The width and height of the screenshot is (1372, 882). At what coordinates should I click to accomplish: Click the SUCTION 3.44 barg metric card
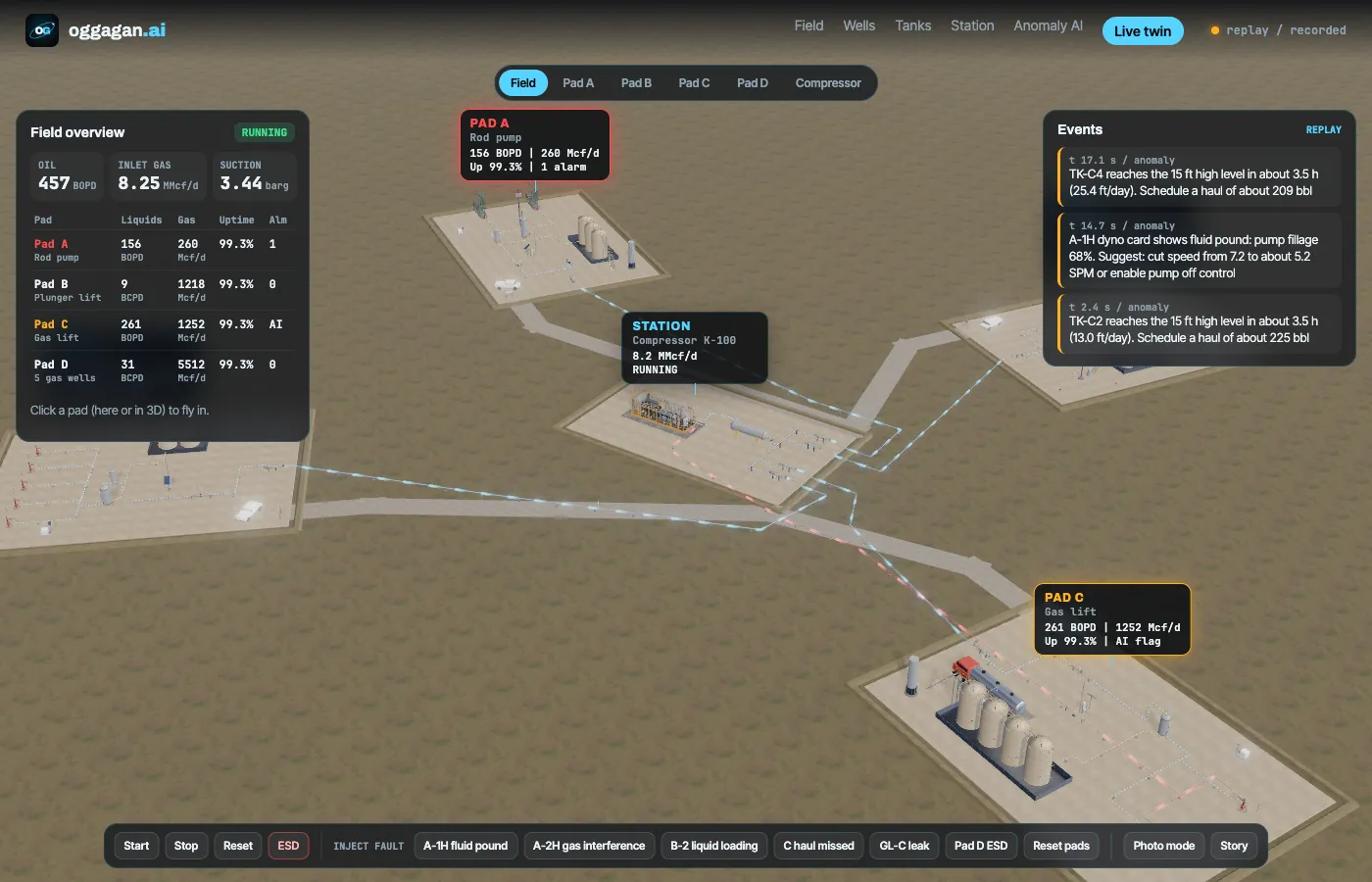[x=254, y=176]
